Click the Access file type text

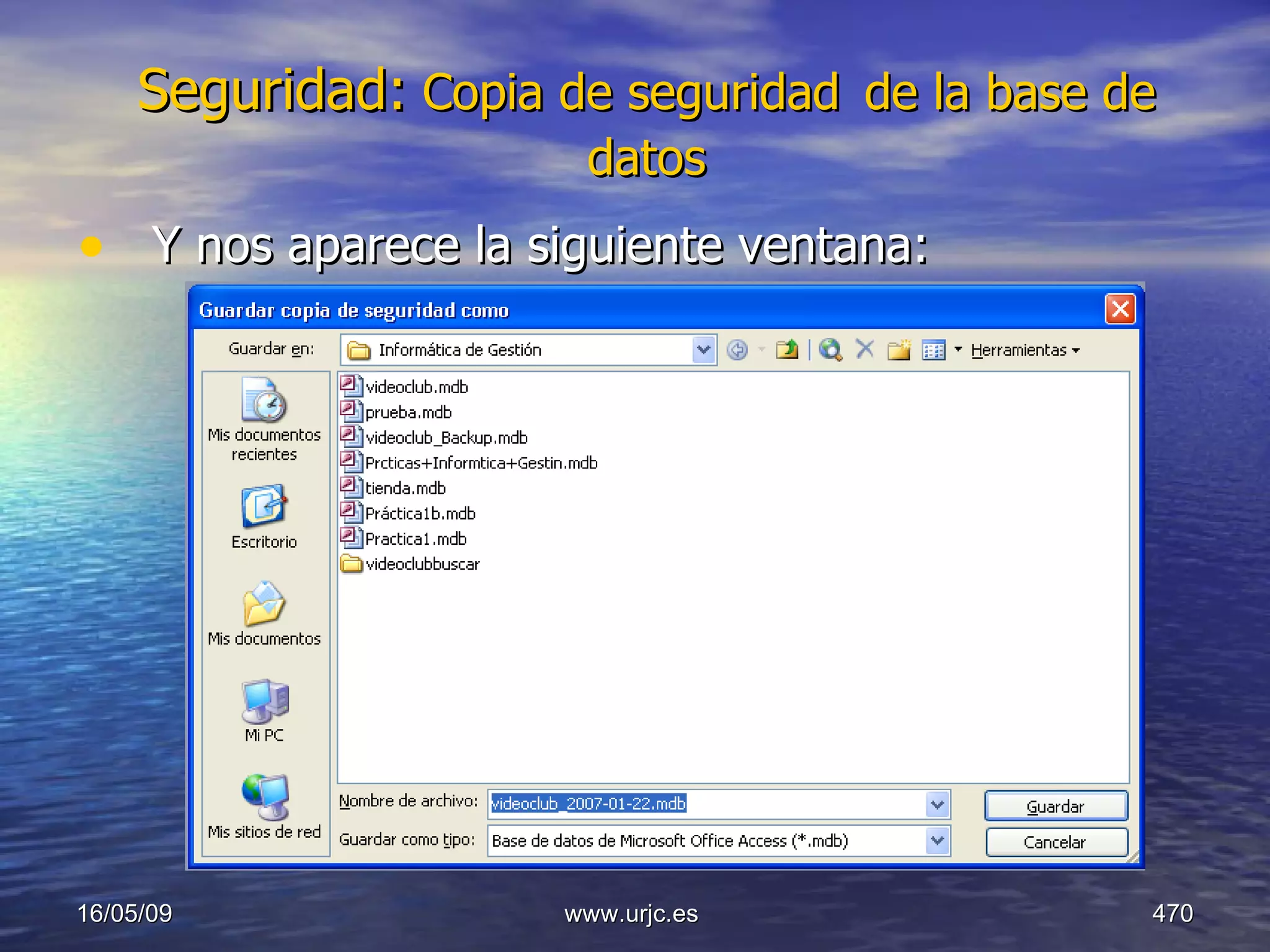(x=670, y=841)
